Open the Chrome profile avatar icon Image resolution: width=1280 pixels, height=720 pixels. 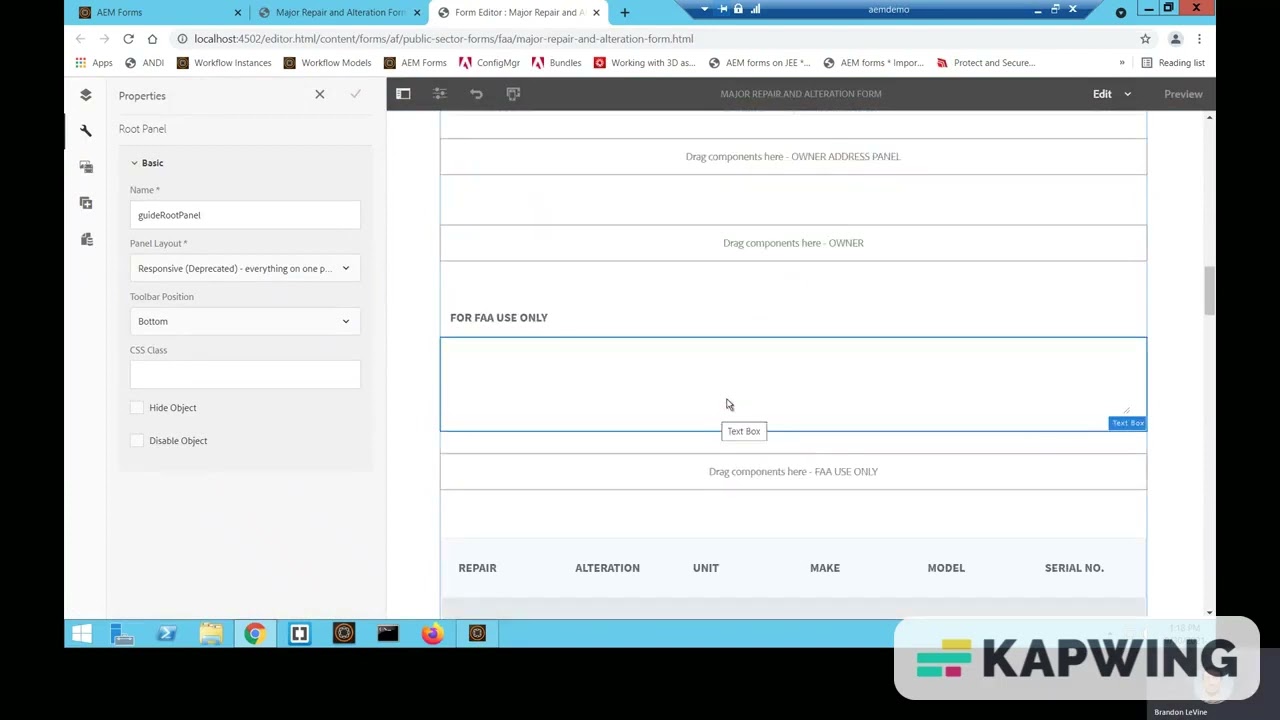coord(1176,38)
